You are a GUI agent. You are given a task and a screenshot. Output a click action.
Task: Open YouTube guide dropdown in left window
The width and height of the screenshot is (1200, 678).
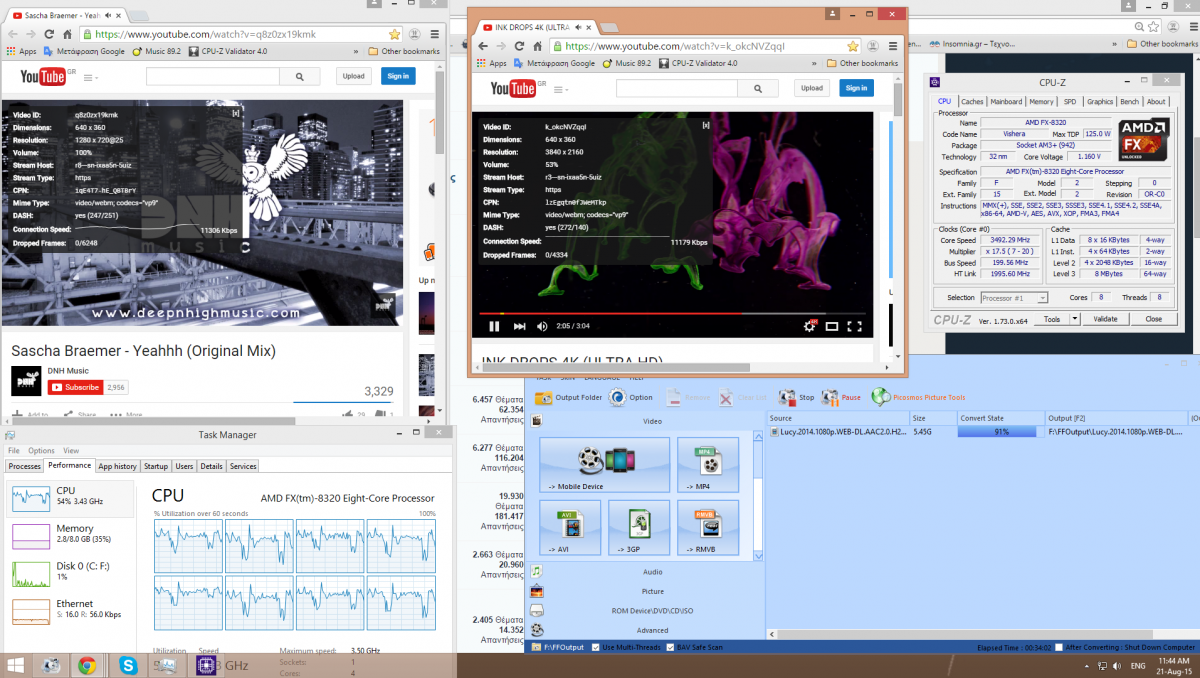[90, 78]
